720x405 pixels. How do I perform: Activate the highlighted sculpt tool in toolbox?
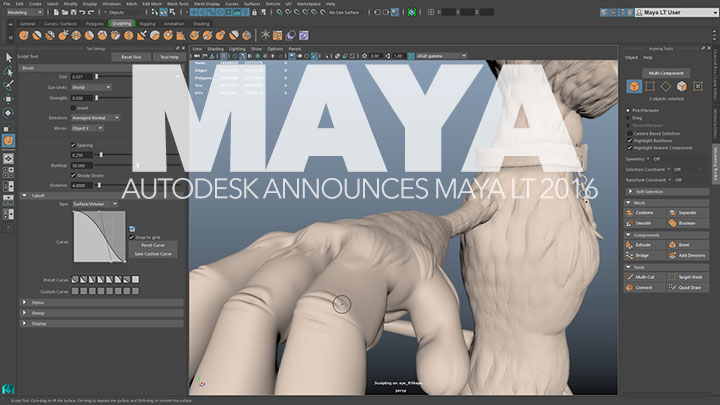click(x=8, y=141)
